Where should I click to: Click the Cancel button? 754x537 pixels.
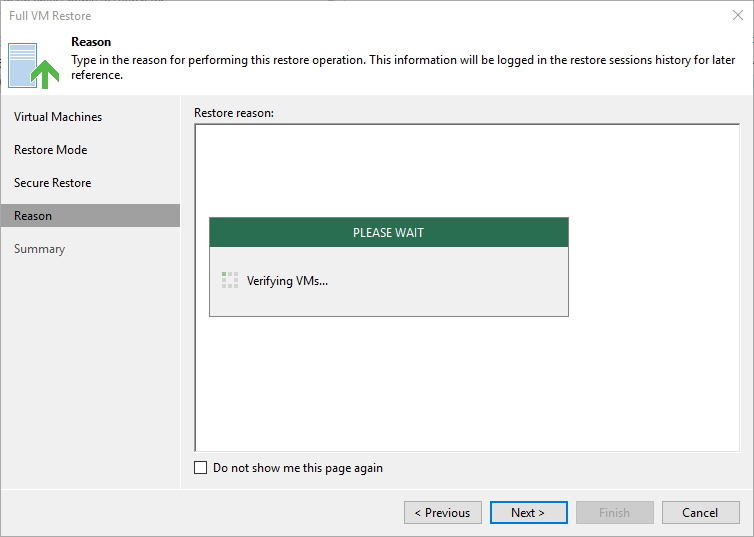pyautogui.click(x=700, y=512)
